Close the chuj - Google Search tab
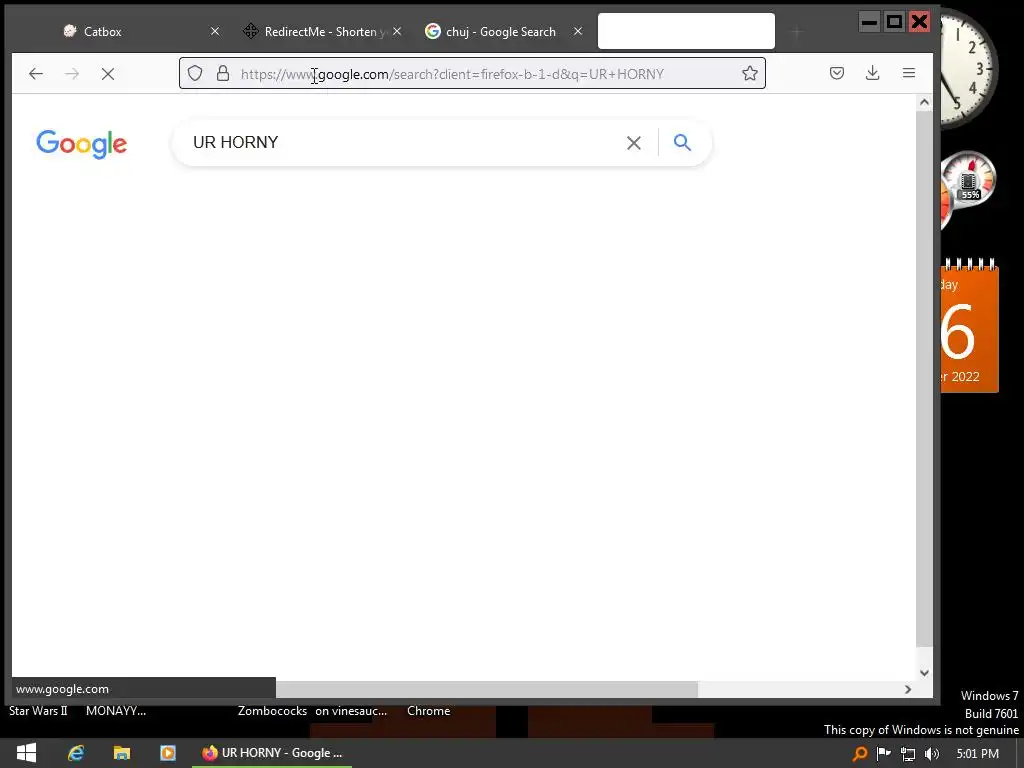 pos(578,31)
